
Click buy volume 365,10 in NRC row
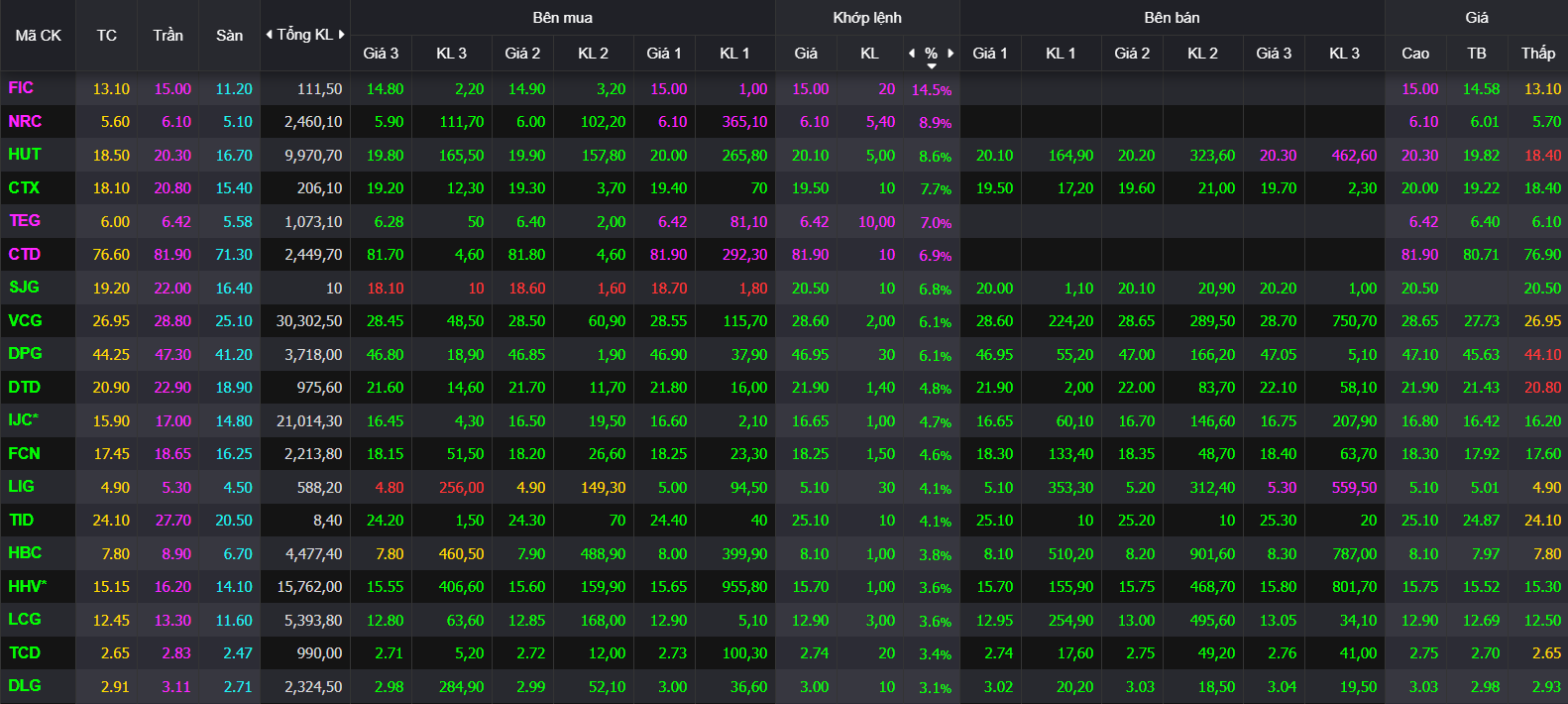click(744, 122)
